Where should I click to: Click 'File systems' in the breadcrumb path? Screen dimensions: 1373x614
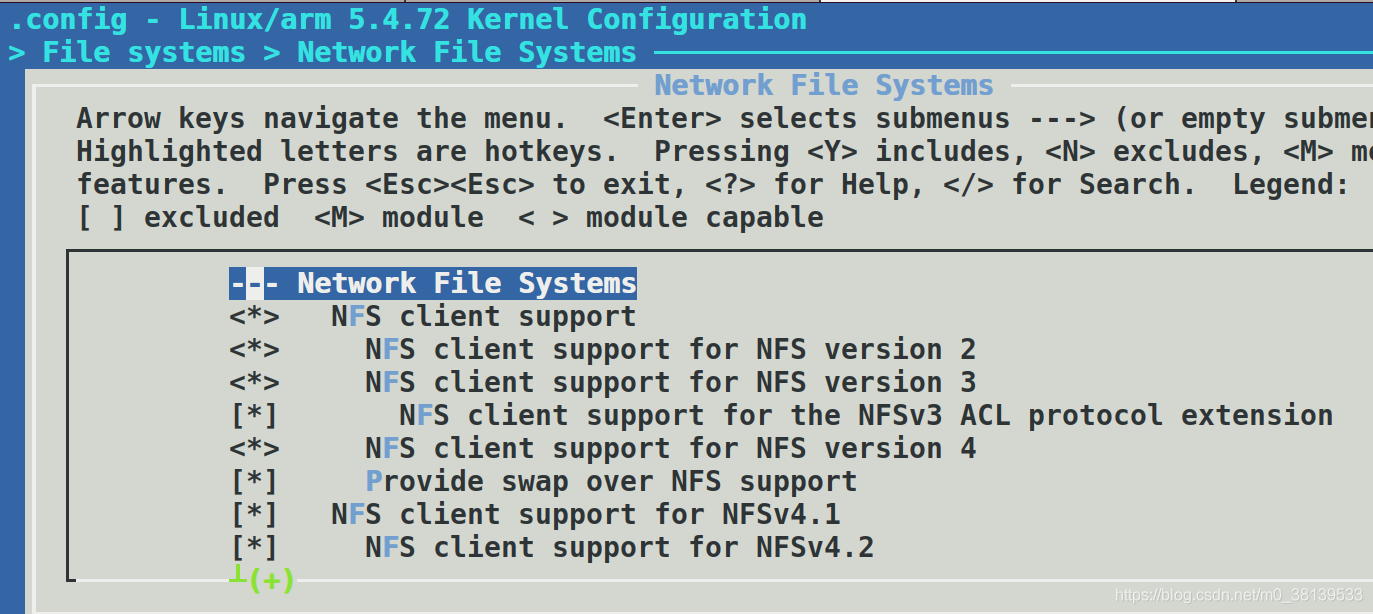(143, 52)
